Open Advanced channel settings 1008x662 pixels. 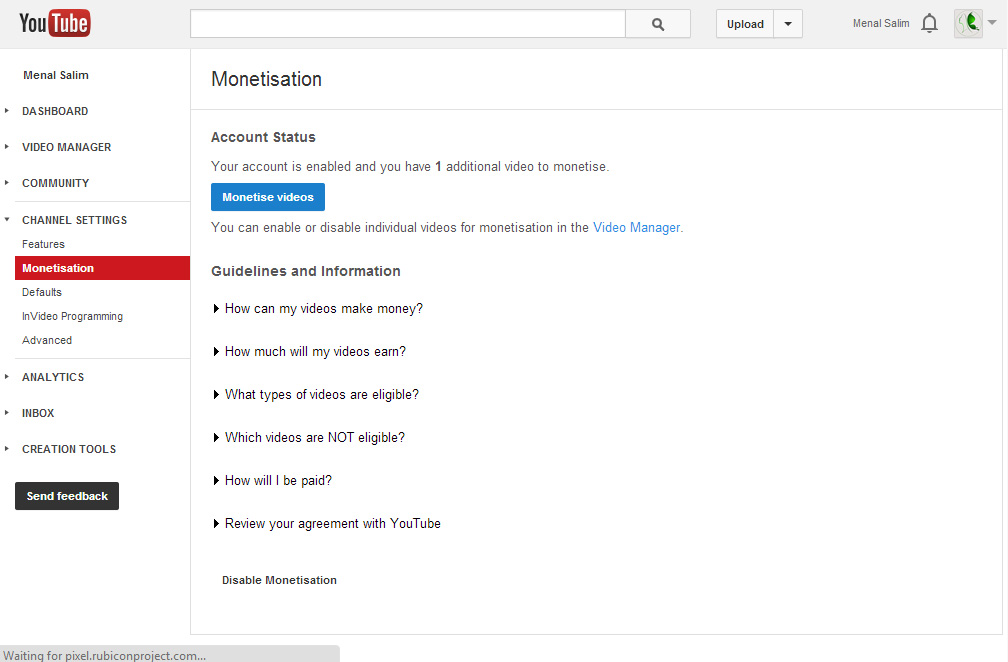(x=47, y=340)
